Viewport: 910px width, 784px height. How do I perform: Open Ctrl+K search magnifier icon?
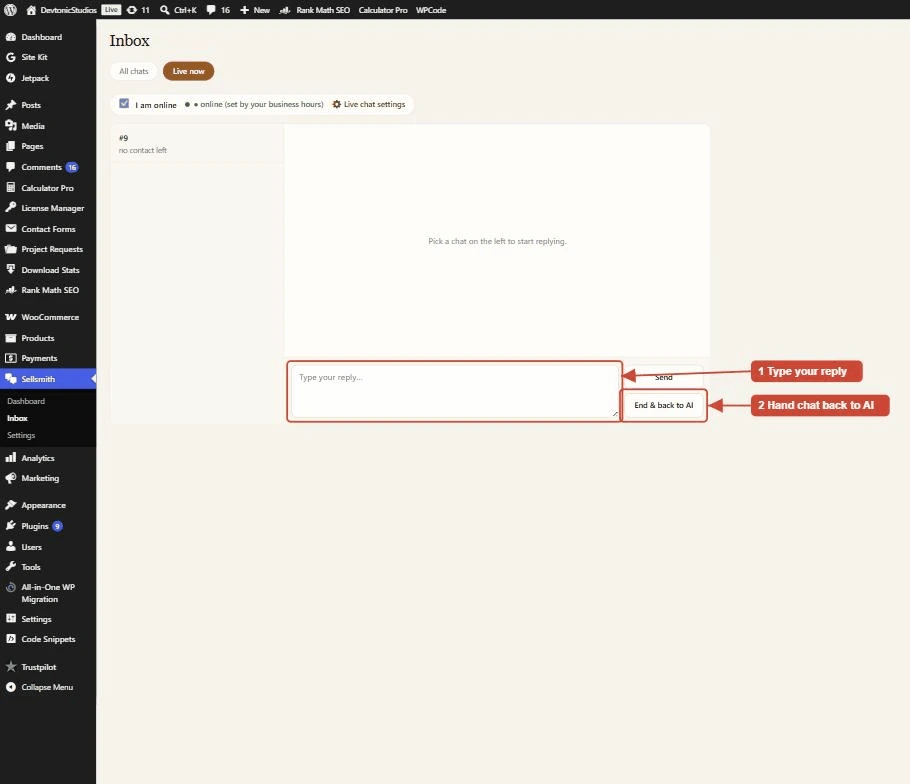[x=165, y=10]
